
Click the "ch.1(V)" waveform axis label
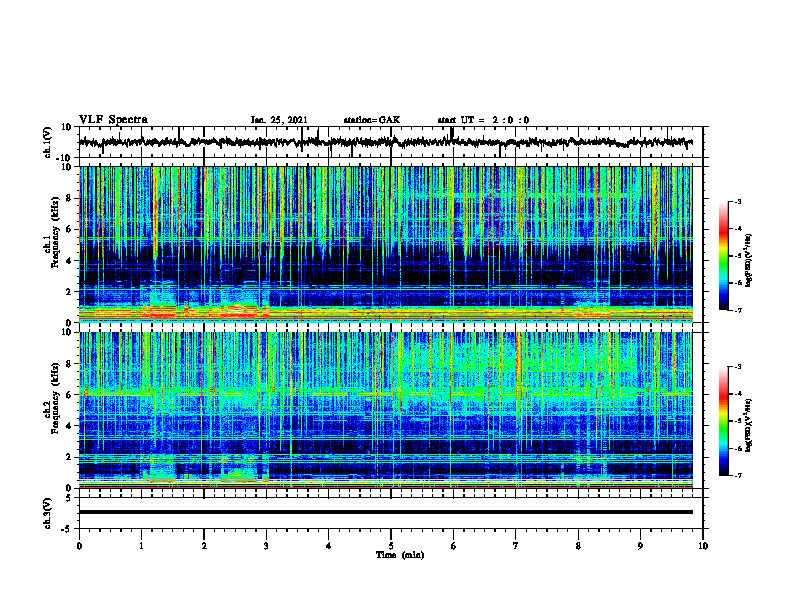(48, 142)
